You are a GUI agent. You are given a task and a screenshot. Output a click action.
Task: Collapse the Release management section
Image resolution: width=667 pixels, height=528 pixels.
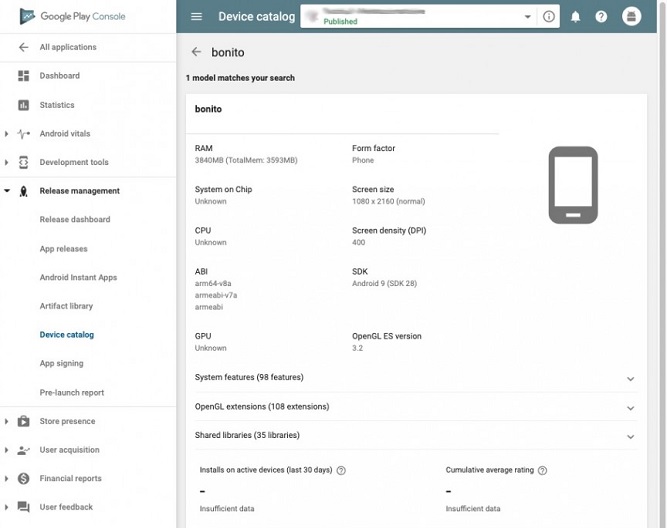tap(7, 191)
